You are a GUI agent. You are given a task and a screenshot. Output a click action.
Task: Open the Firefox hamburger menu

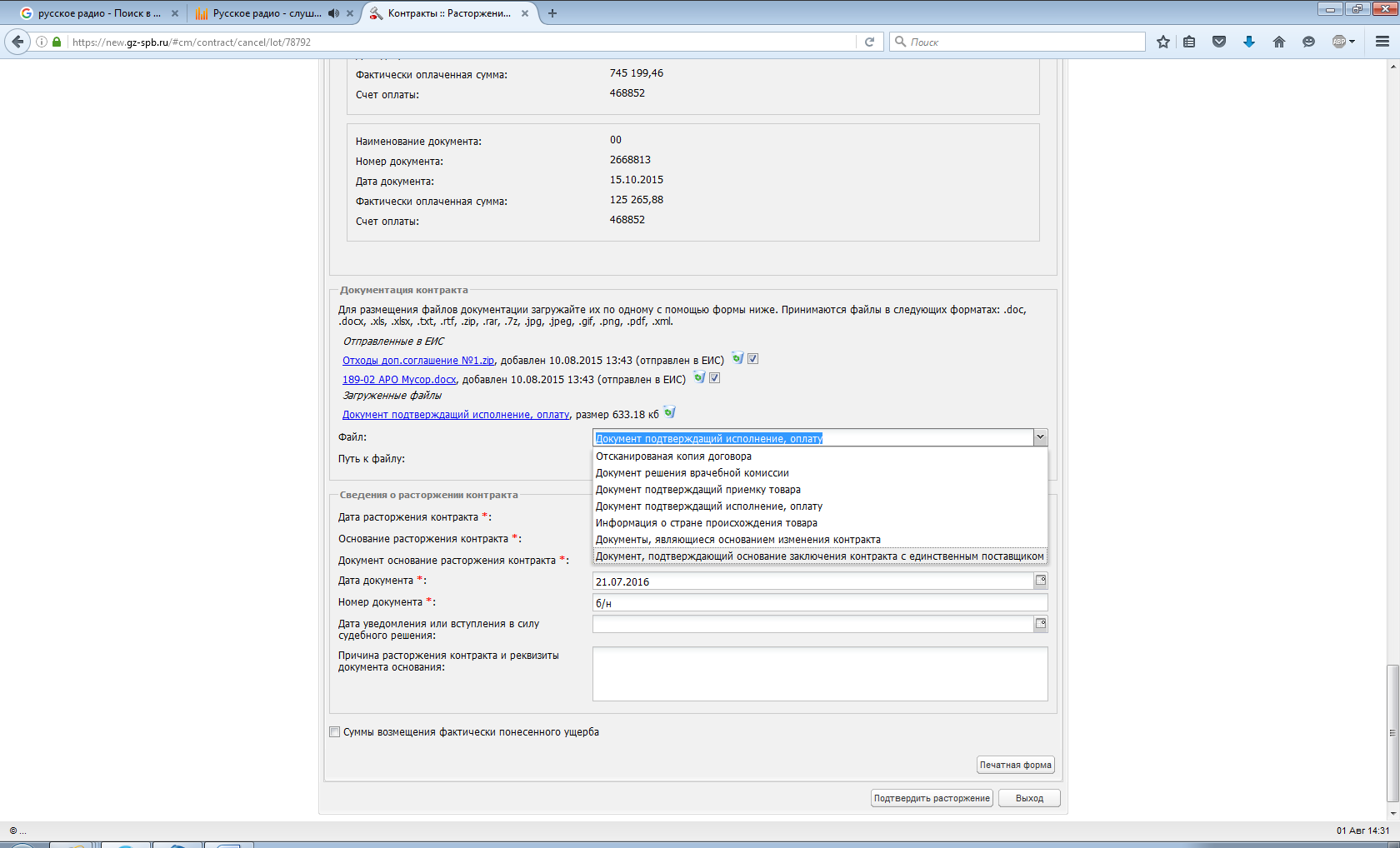pyautogui.click(x=1382, y=42)
